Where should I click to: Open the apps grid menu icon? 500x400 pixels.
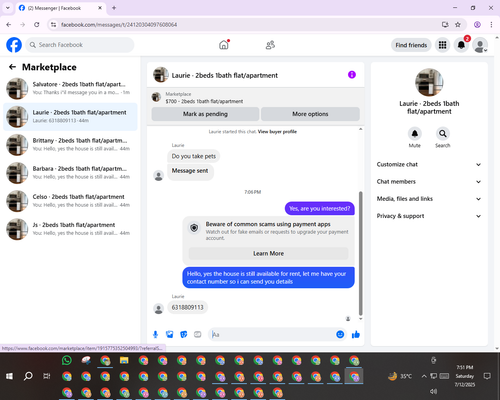coord(442,45)
